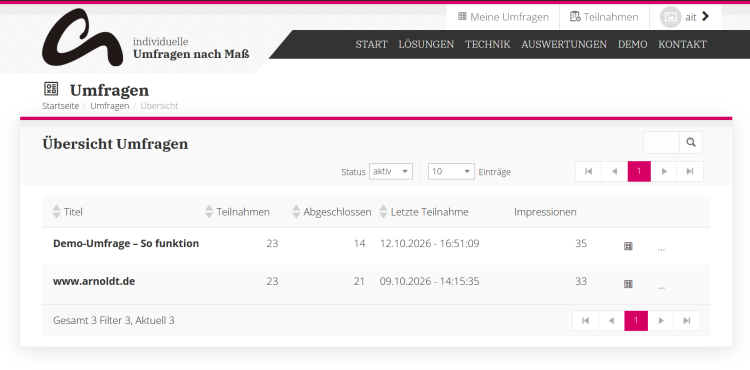Jump to last page, top pagination

click(690, 172)
